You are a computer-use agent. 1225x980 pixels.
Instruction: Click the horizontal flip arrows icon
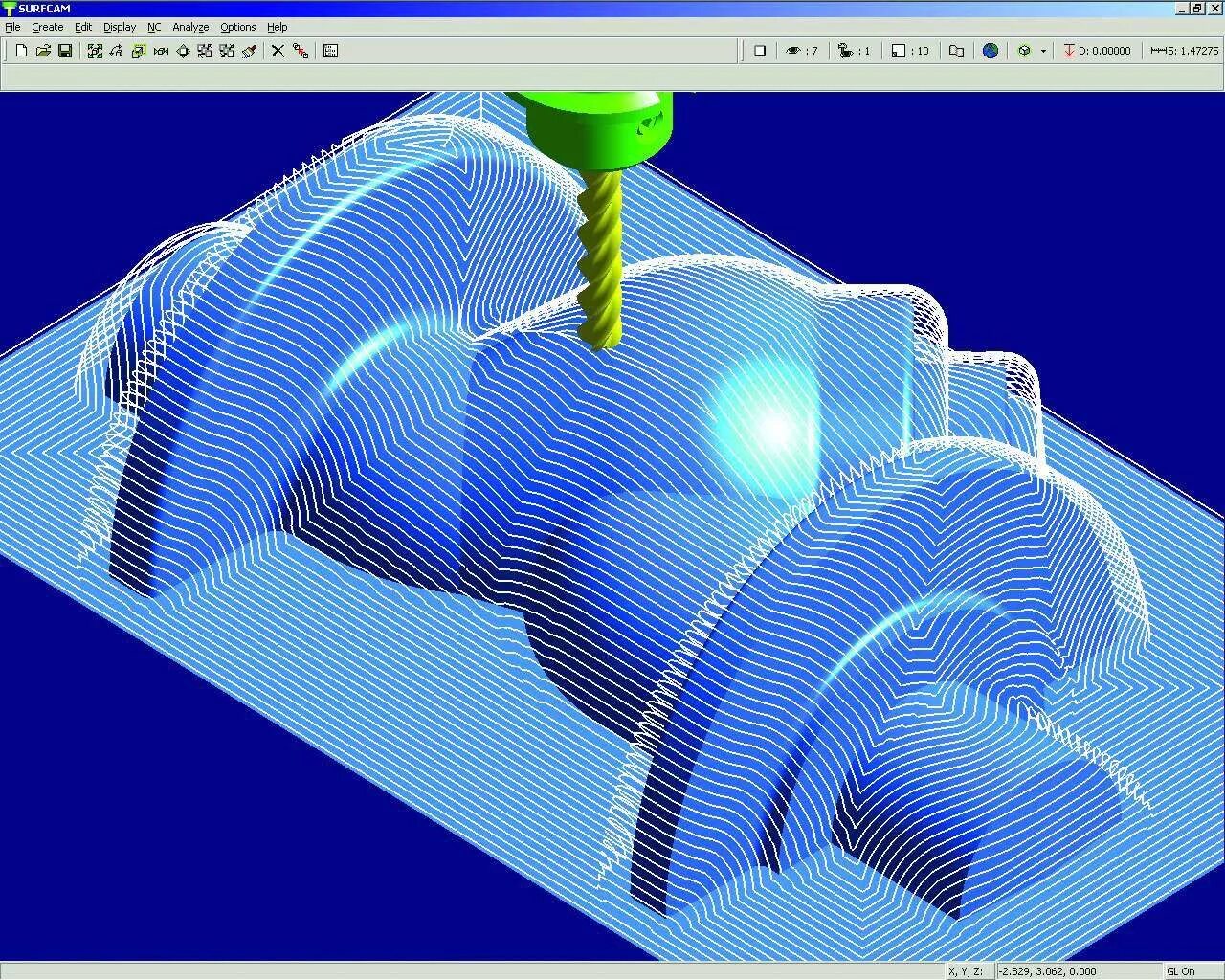161,51
